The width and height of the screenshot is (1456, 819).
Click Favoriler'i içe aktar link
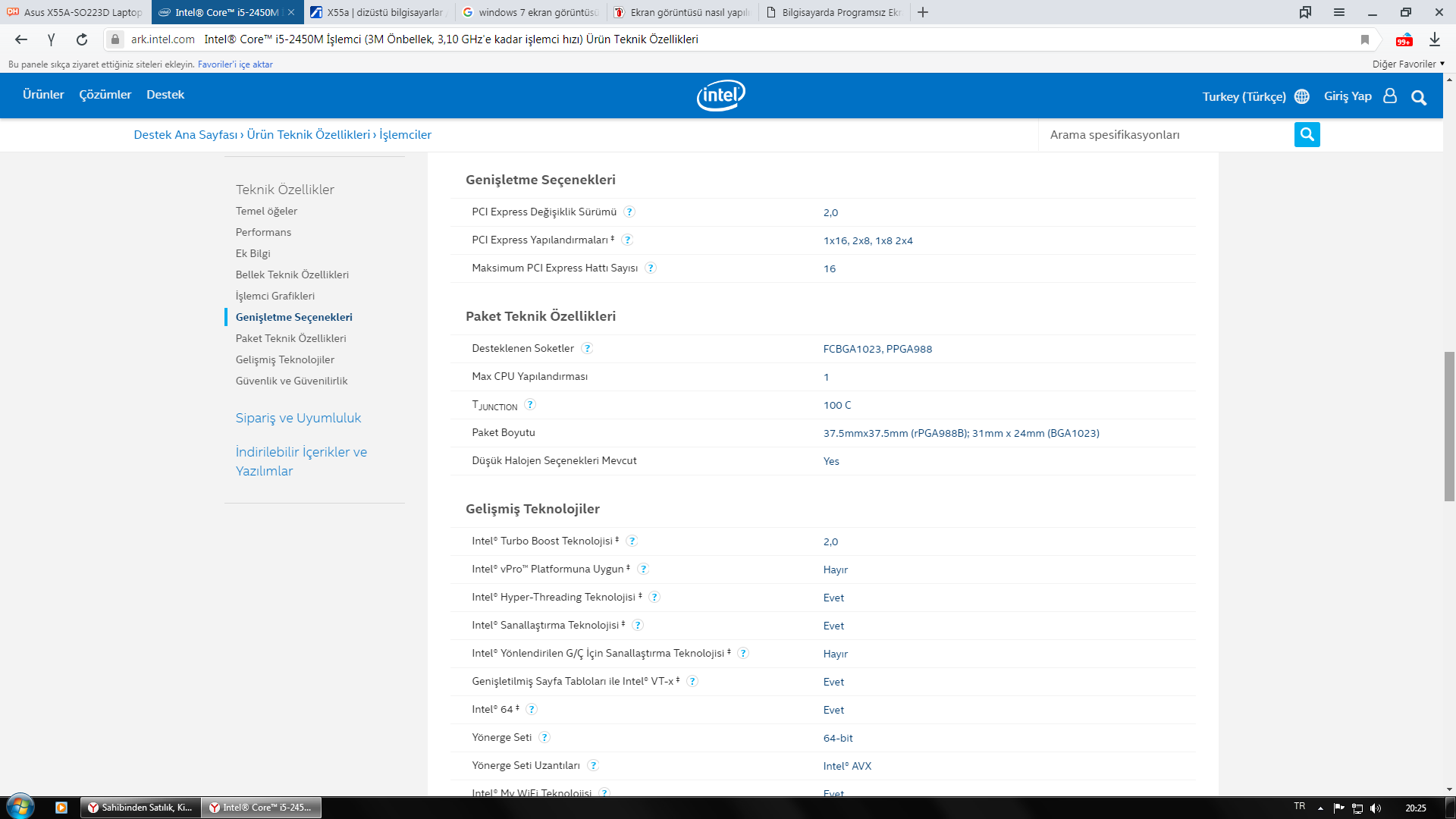[x=235, y=64]
